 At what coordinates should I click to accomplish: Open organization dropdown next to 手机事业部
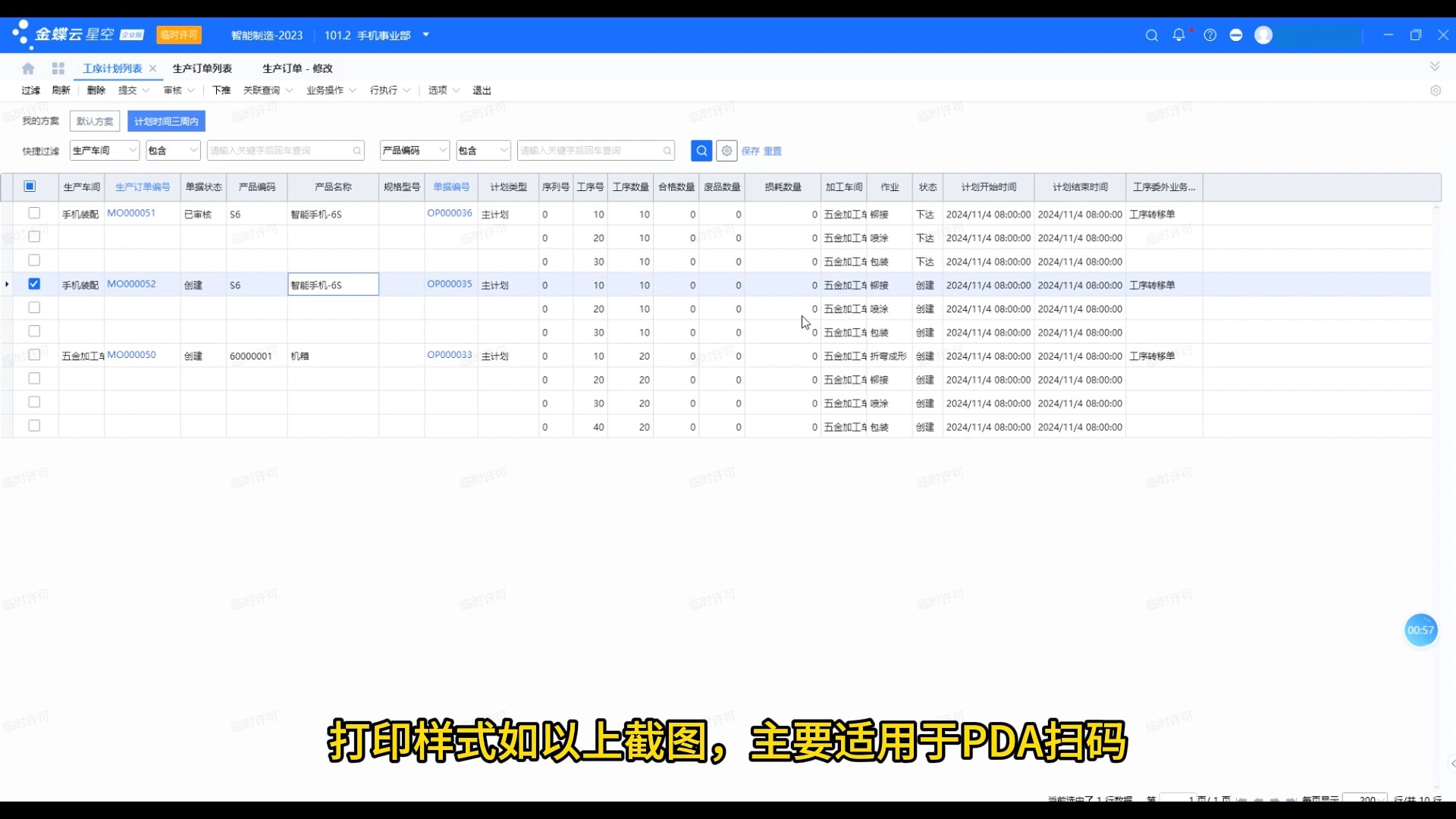click(425, 35)
